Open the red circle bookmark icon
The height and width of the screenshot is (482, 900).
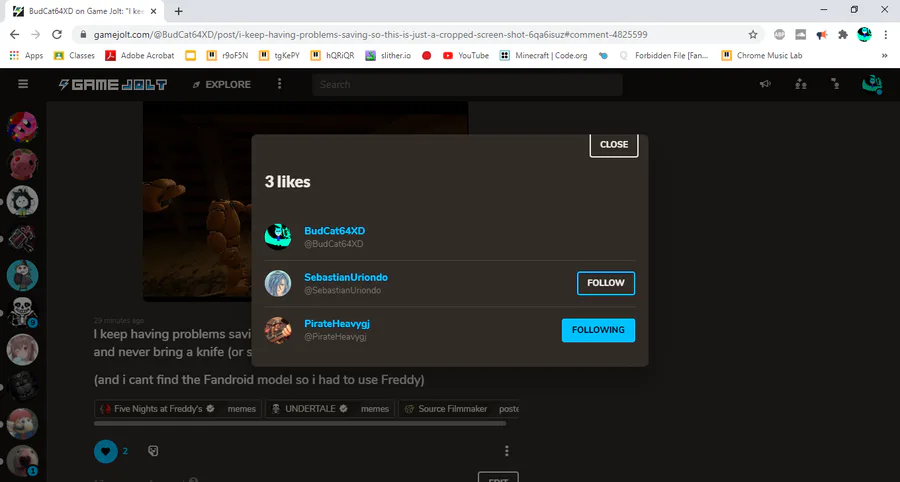click(x=426, y=56)
